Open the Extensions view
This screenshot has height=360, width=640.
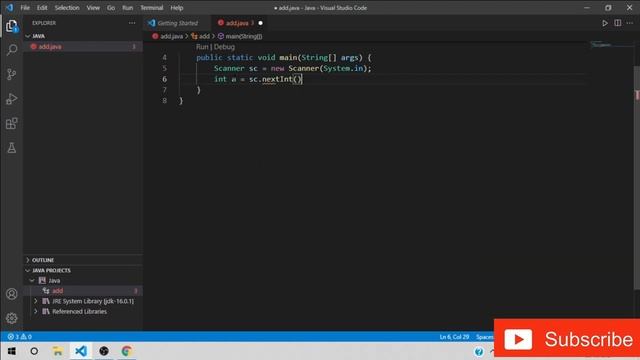coord(11,123)
